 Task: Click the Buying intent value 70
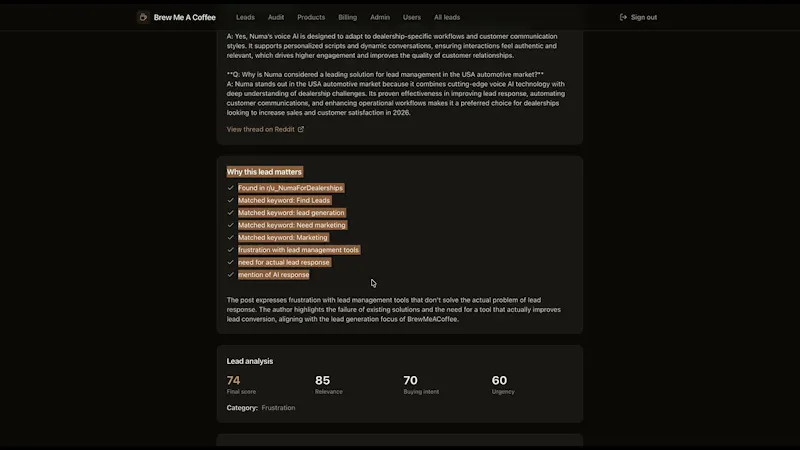coord(410,381)
